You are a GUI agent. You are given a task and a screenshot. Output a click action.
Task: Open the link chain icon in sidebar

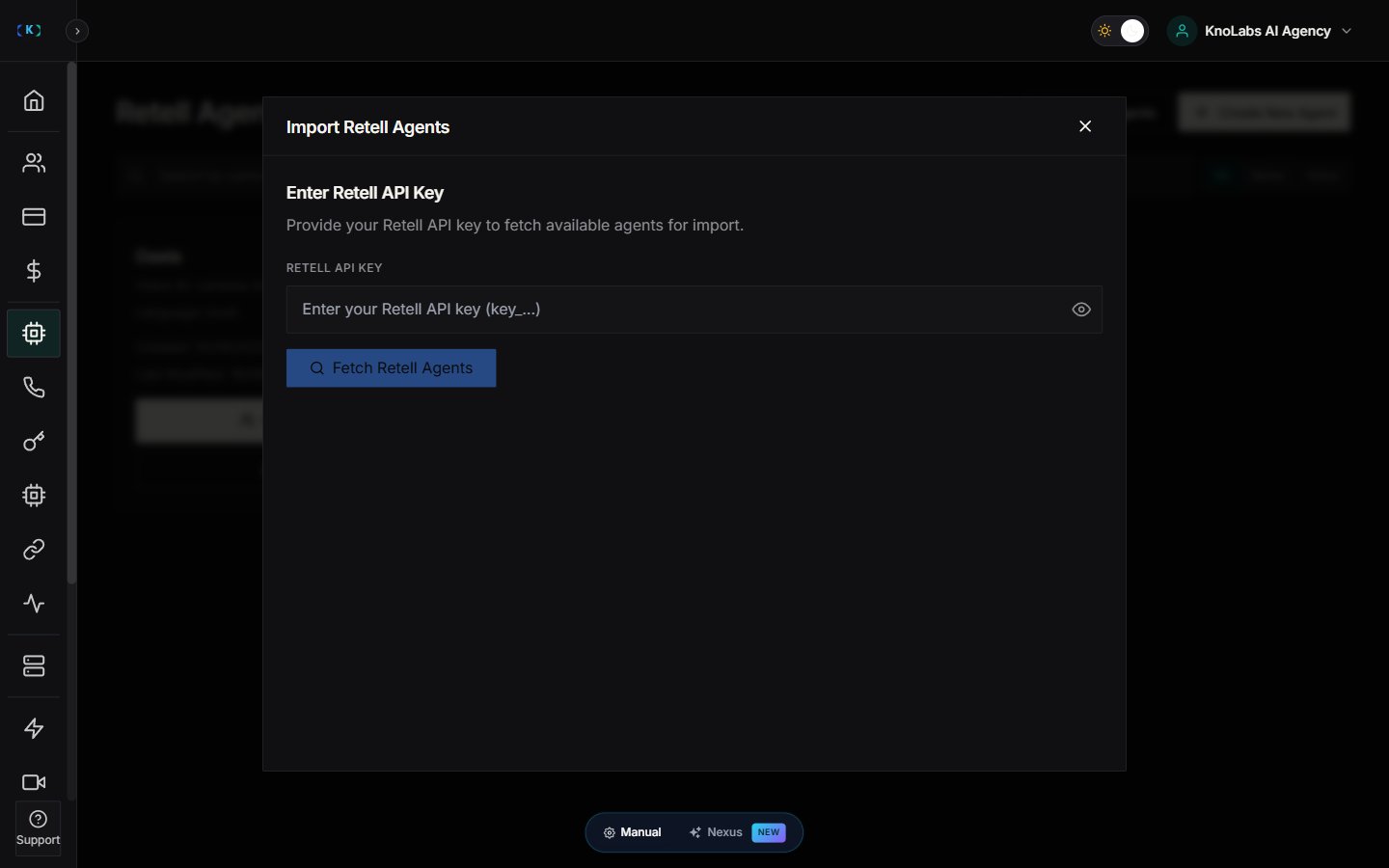(34, 550)
